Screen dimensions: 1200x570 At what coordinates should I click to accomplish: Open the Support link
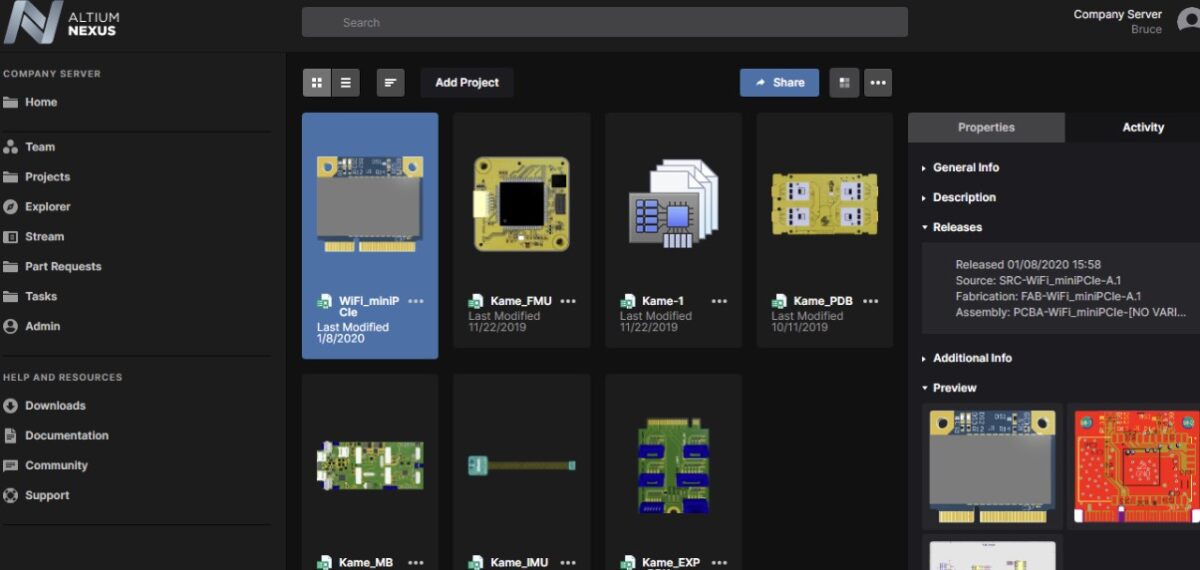click(x=47, y=496)
